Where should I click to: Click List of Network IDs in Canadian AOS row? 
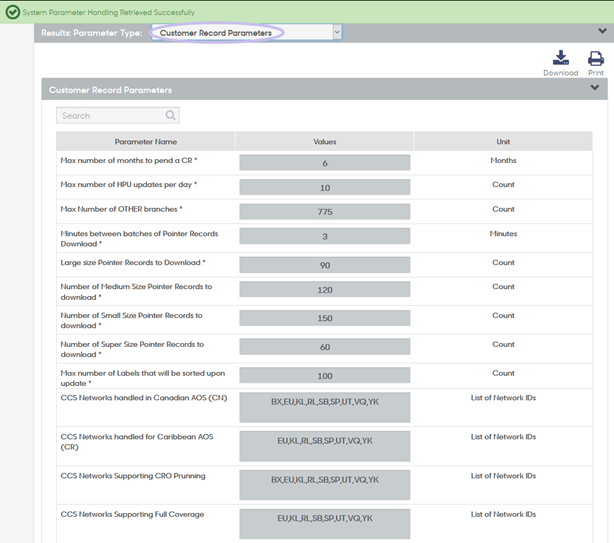click(x=503, y=398)
